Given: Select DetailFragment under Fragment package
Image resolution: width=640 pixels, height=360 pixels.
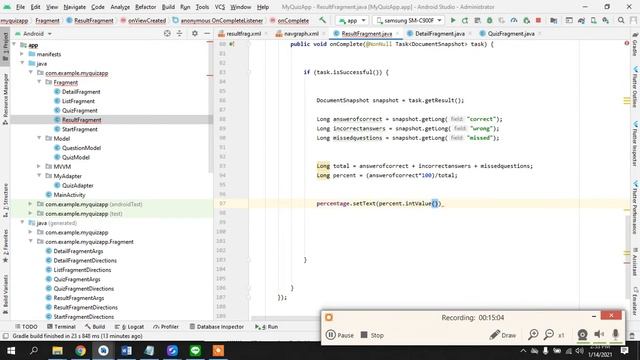Looking at the screenshot, I should [81, 91].
